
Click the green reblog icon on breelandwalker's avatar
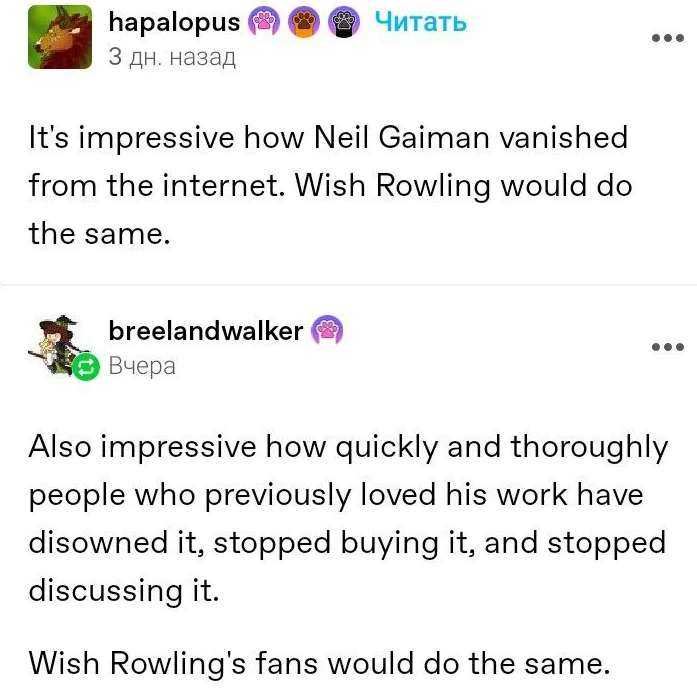86,368
